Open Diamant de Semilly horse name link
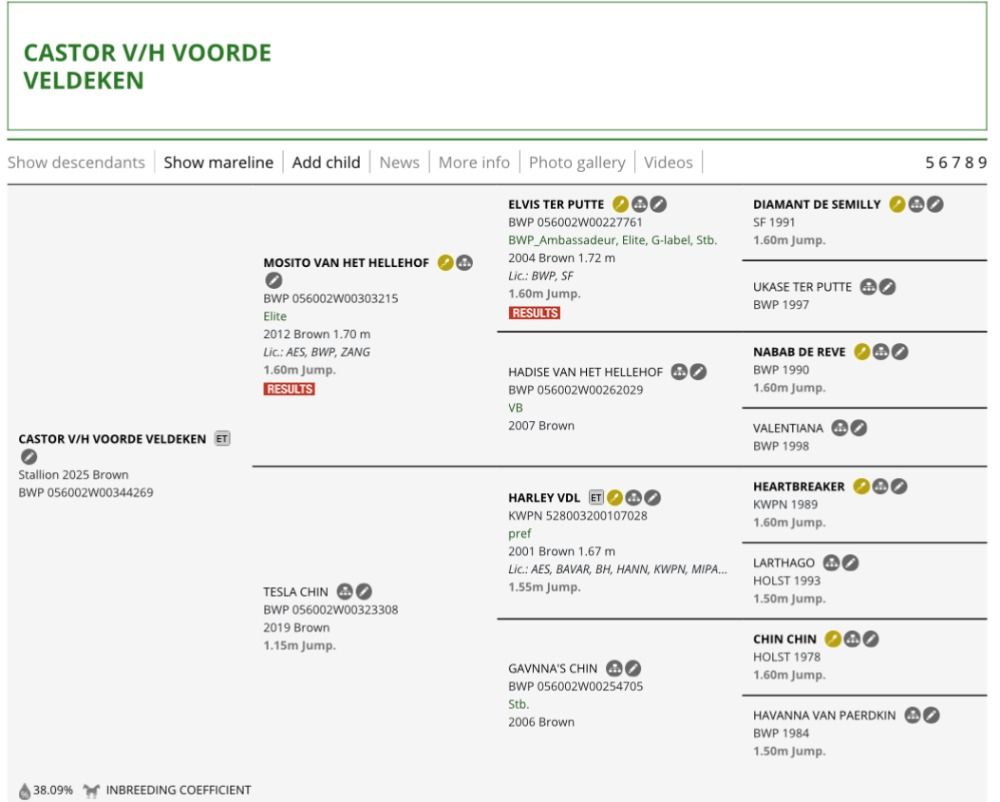1000x802 pixels. coord(817,205)
